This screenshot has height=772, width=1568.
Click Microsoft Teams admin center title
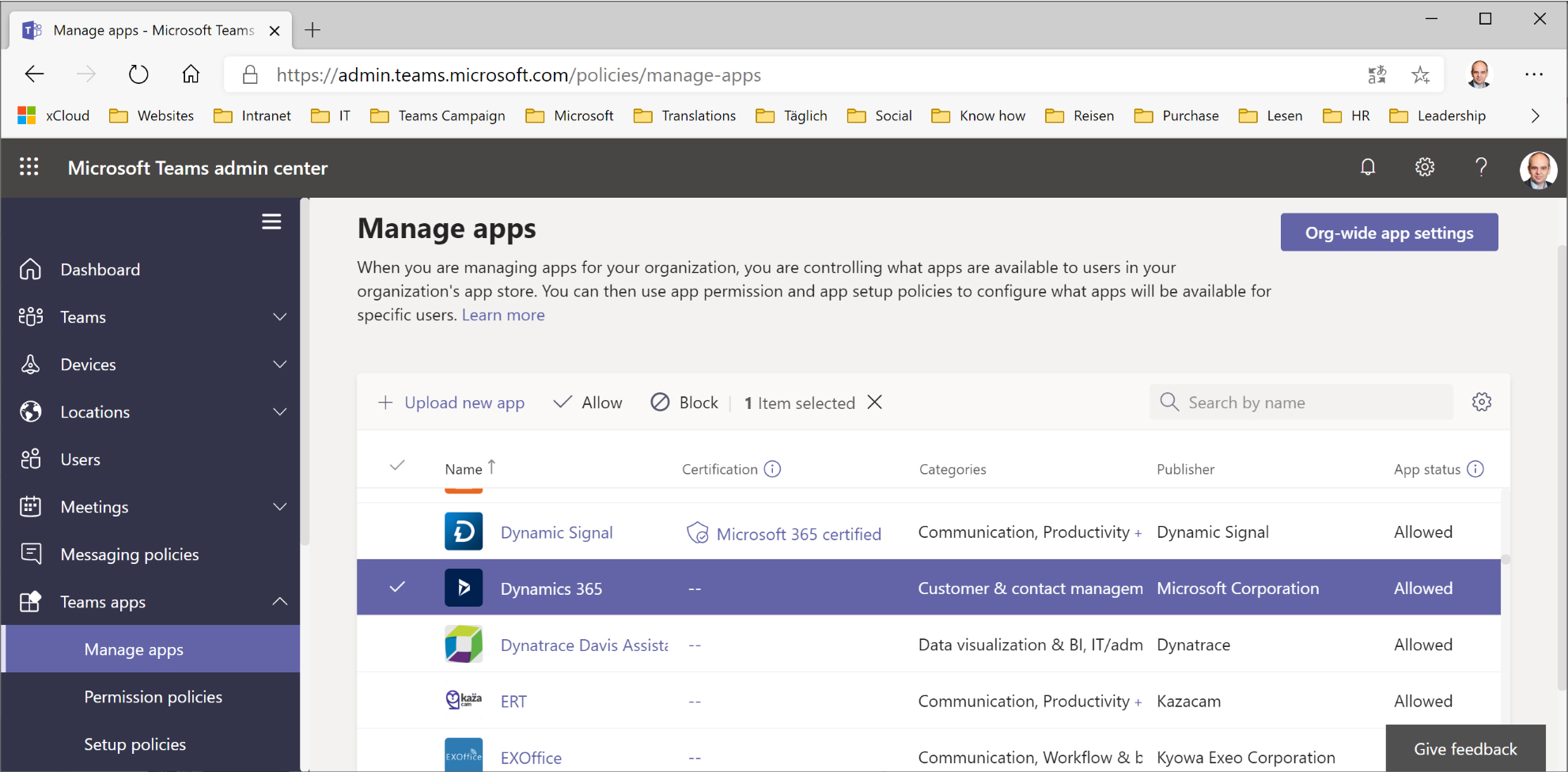[198, 168]
